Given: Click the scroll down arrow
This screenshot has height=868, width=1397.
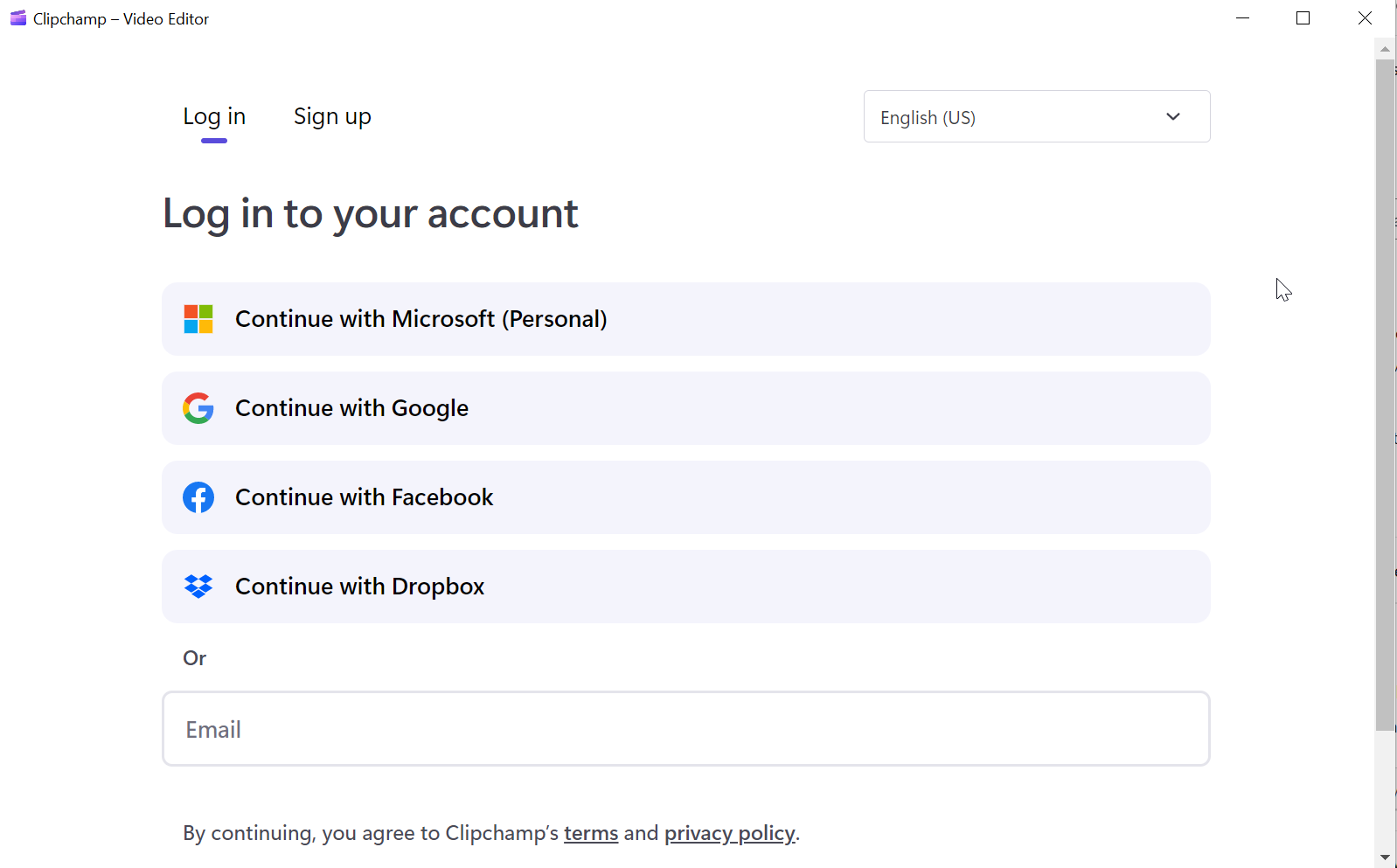Looking at the screenshot, I should (1385, 858).
